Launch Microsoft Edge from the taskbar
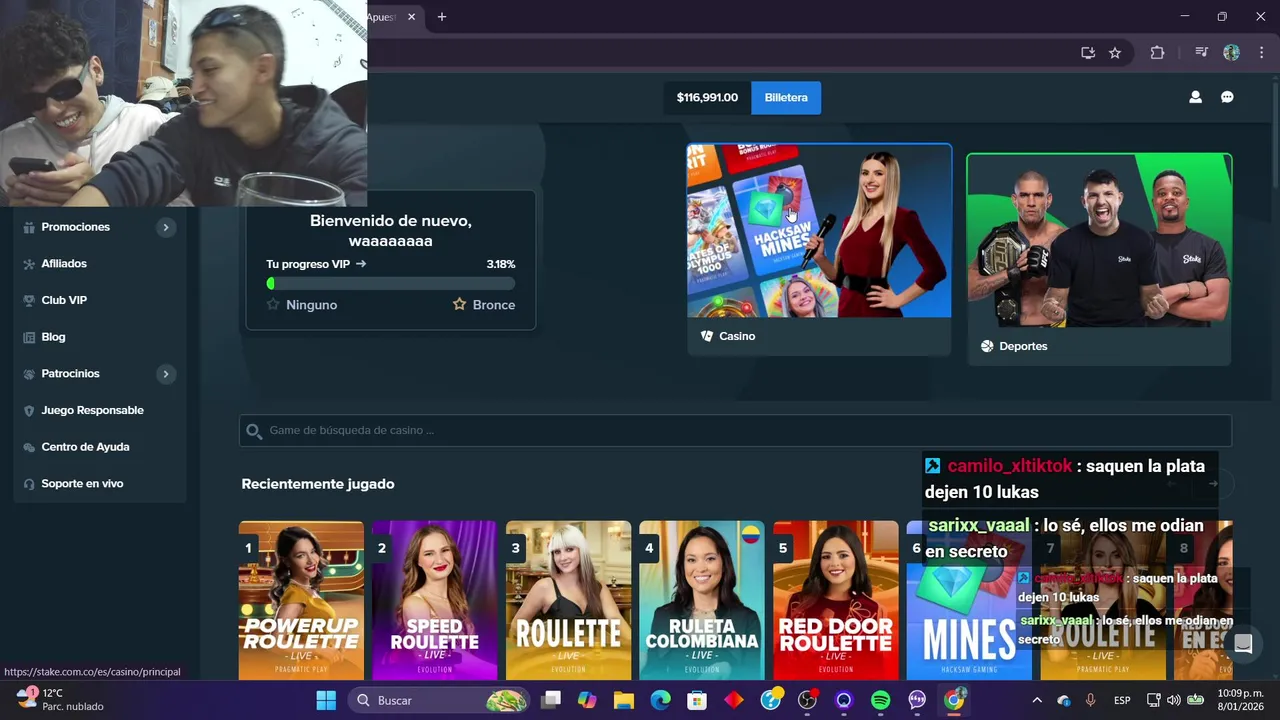The height and width of the screenshot is (720, 1280). [661, 700]
